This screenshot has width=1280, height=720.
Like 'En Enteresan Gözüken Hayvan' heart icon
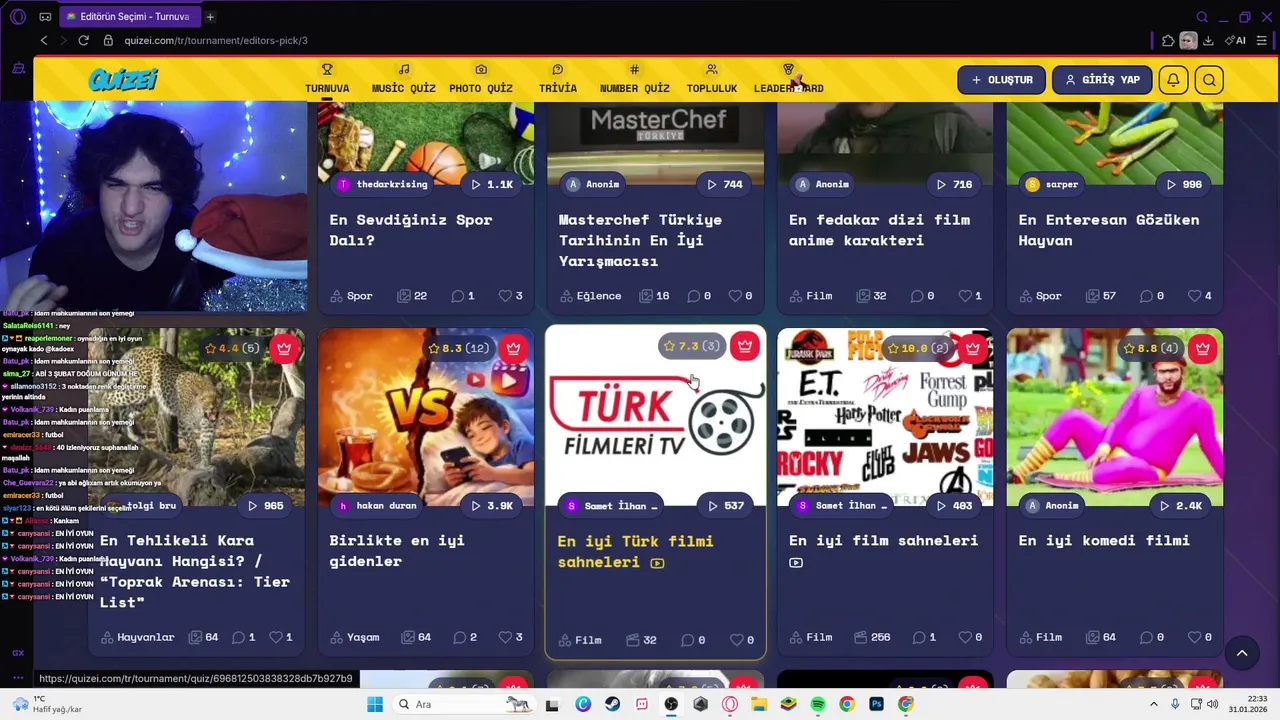click(x=1194, y=296)
